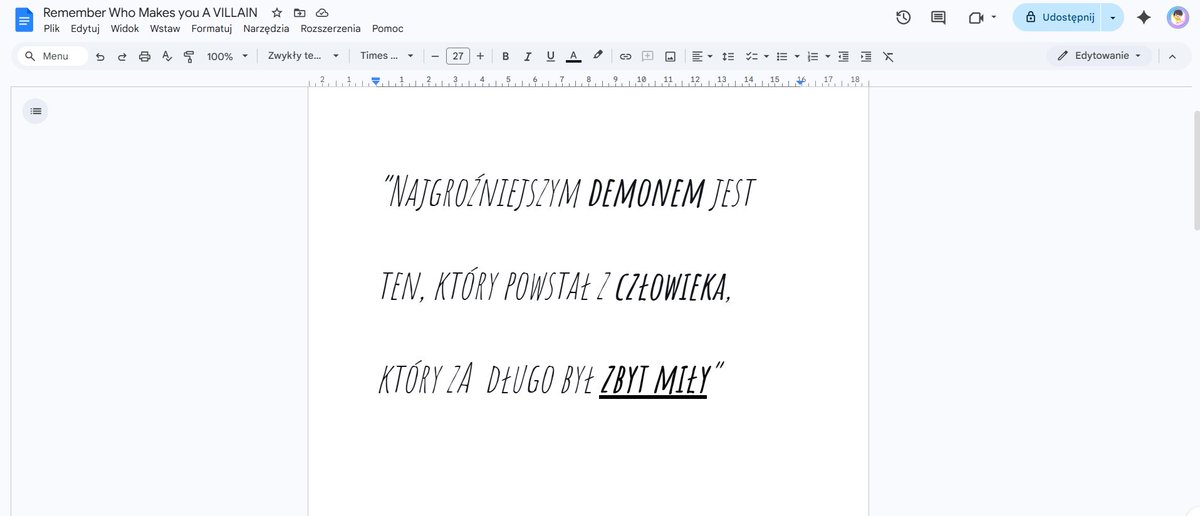Screen dimensions: 1200x516
Task: Open bulleted list options arrow
Action: pos(797,56)
